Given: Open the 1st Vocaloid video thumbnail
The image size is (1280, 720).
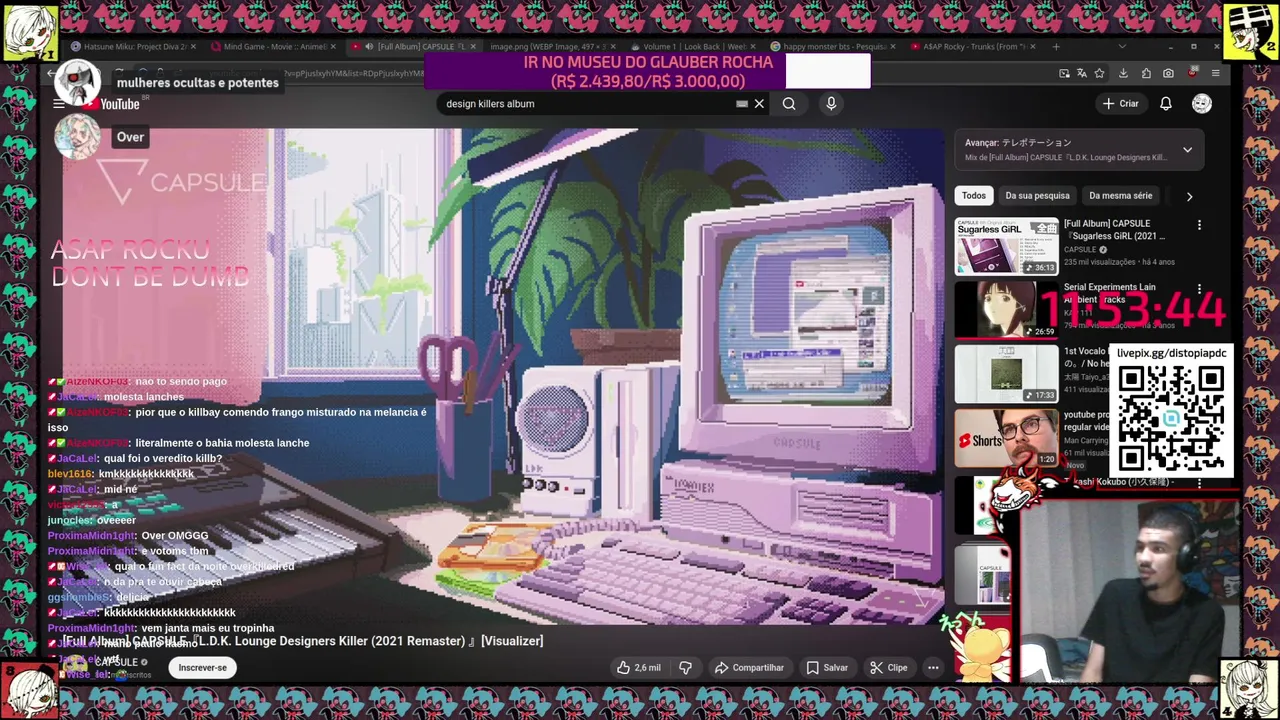Looking at the screenshot, I should click(x=1006, y=374).
